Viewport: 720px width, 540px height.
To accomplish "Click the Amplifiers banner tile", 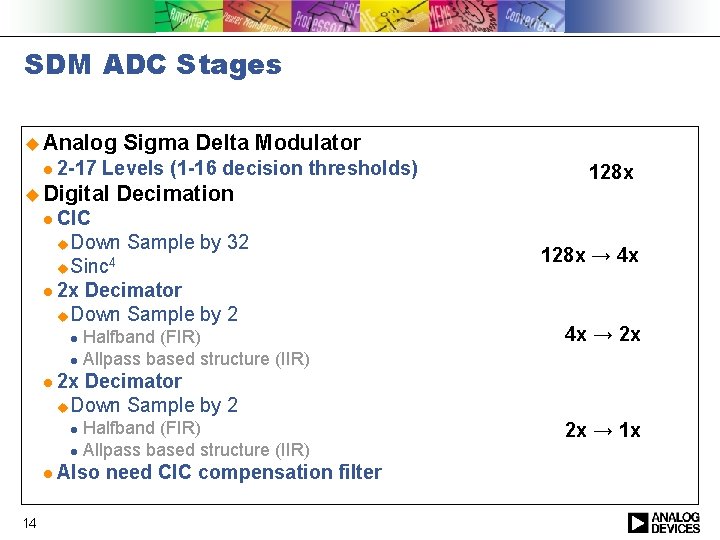I will [x=183, y=16].
